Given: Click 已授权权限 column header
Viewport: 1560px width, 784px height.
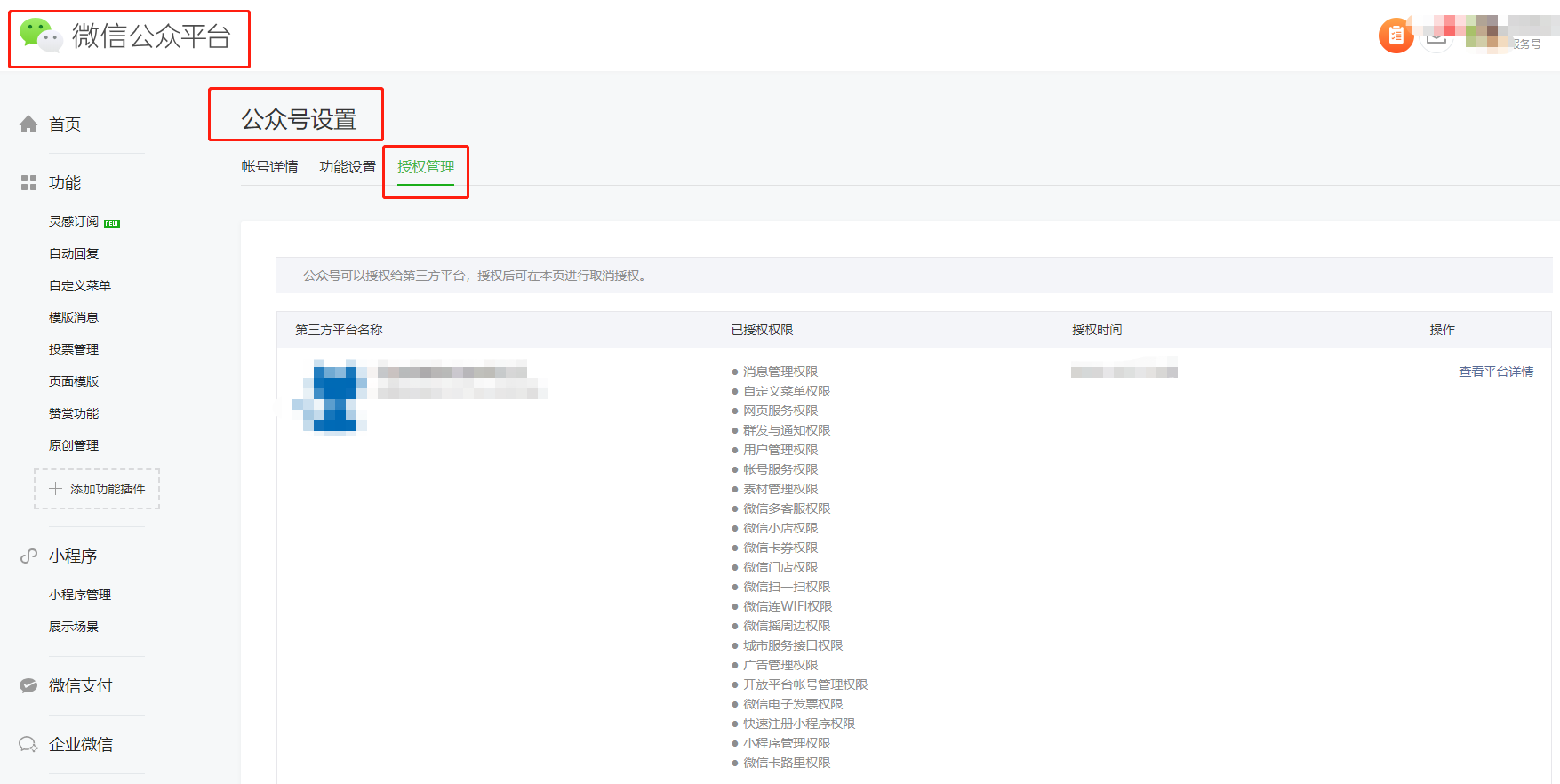Looking at the screenshot, I should [762, 330].
